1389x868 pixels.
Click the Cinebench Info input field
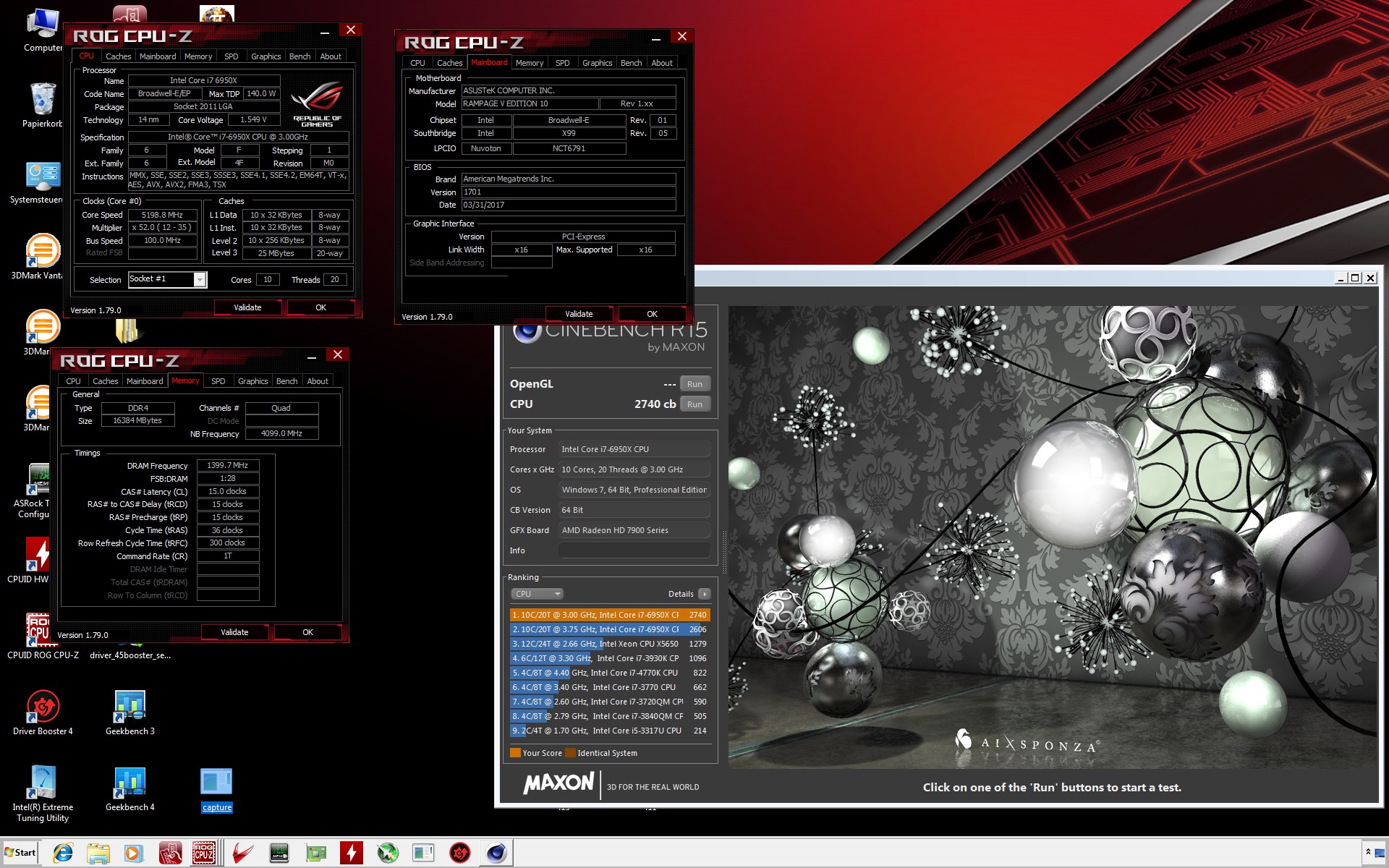(634, 550)
